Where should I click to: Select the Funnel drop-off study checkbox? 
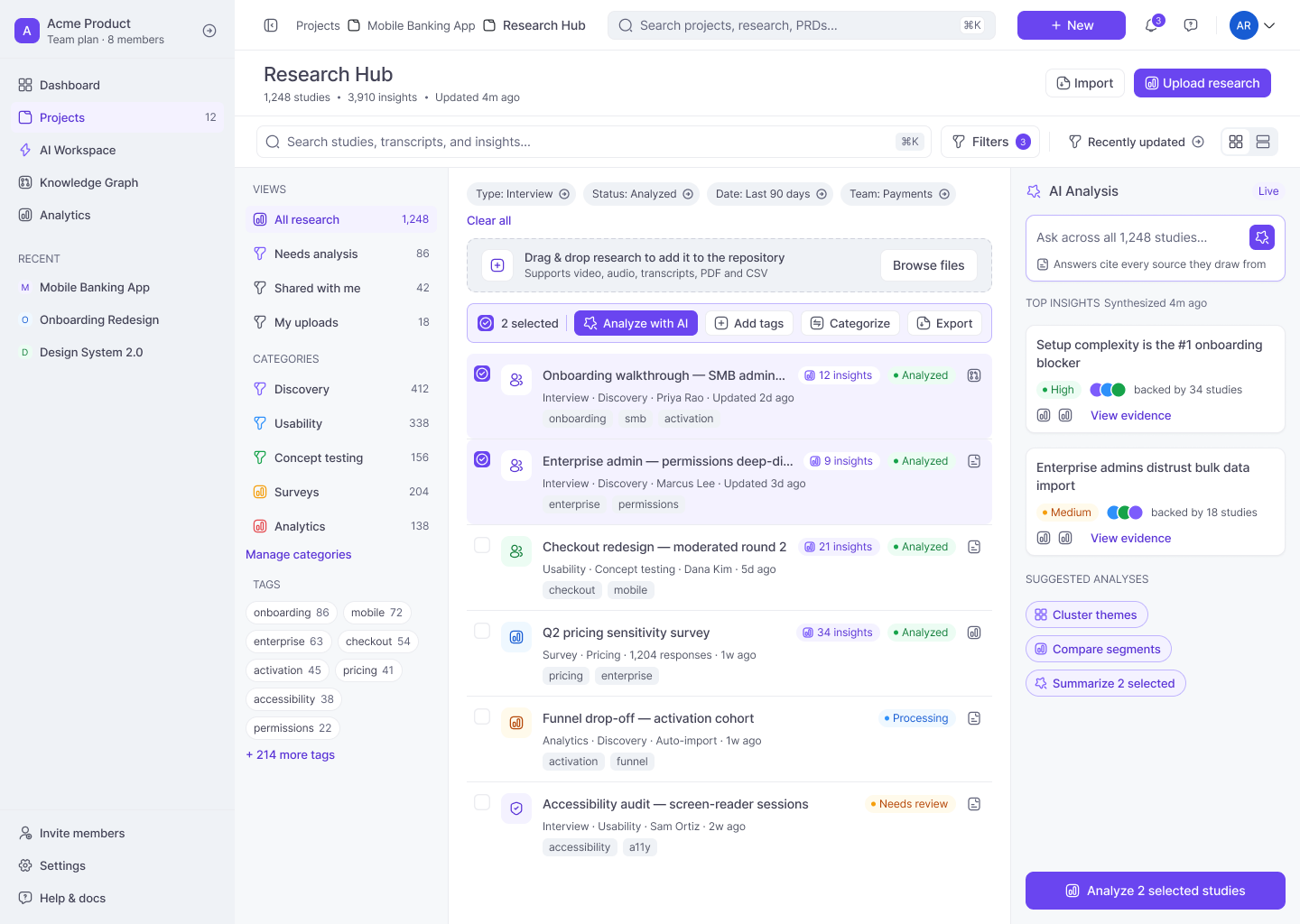(x=482, y=716)
